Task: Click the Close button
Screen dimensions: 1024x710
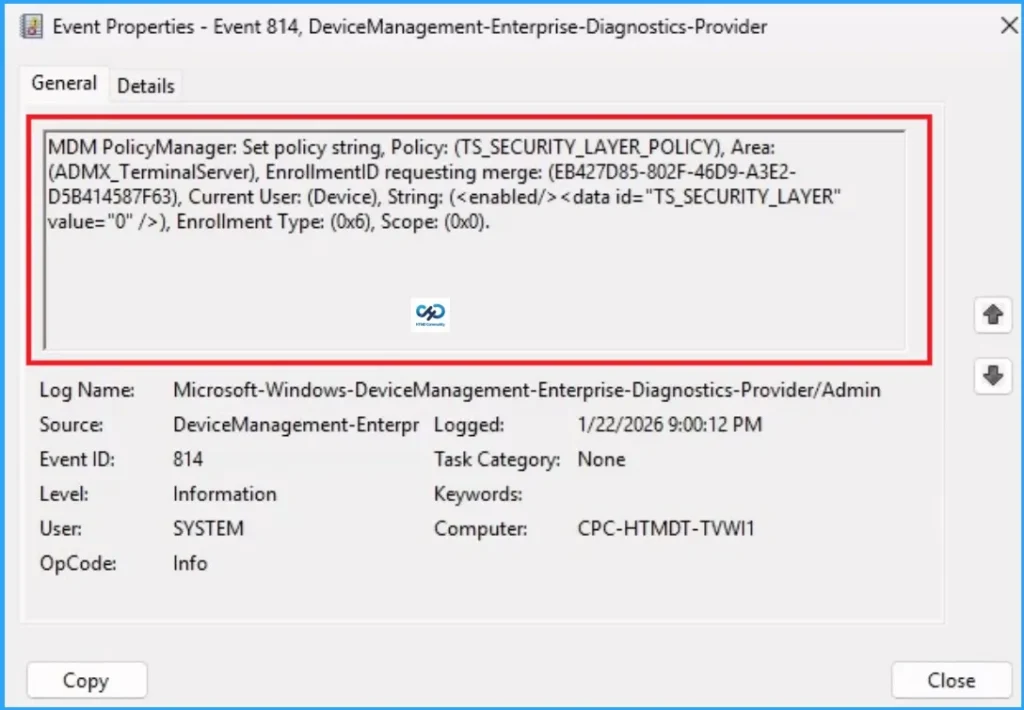Action: coord(950,680)
